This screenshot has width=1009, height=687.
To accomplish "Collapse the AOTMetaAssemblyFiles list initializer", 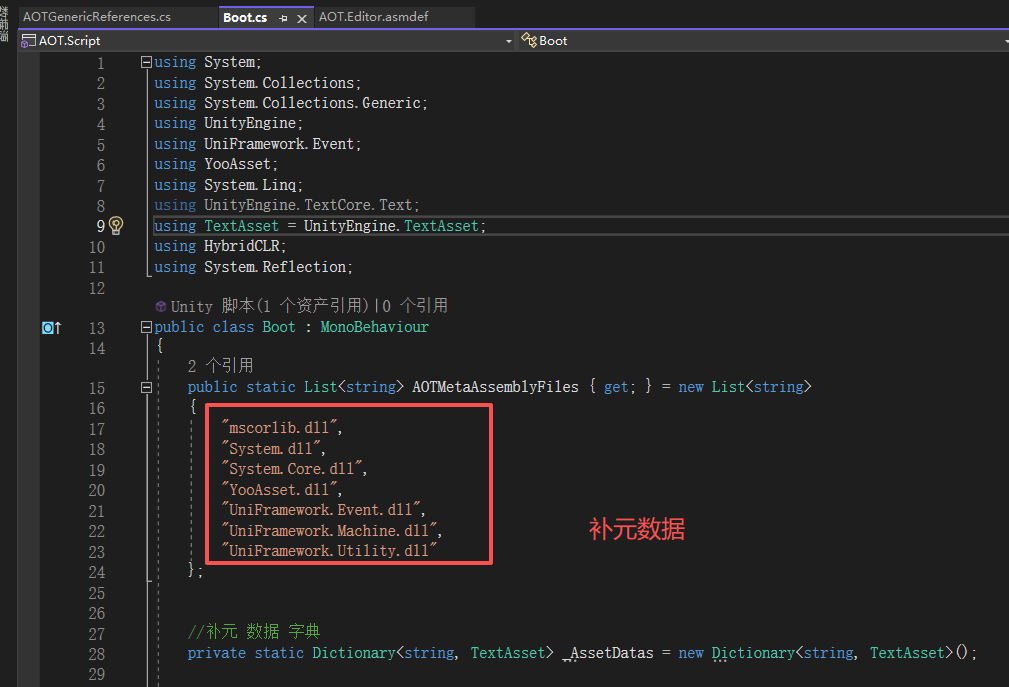I will pyautogui.click(x=146, y=388).
